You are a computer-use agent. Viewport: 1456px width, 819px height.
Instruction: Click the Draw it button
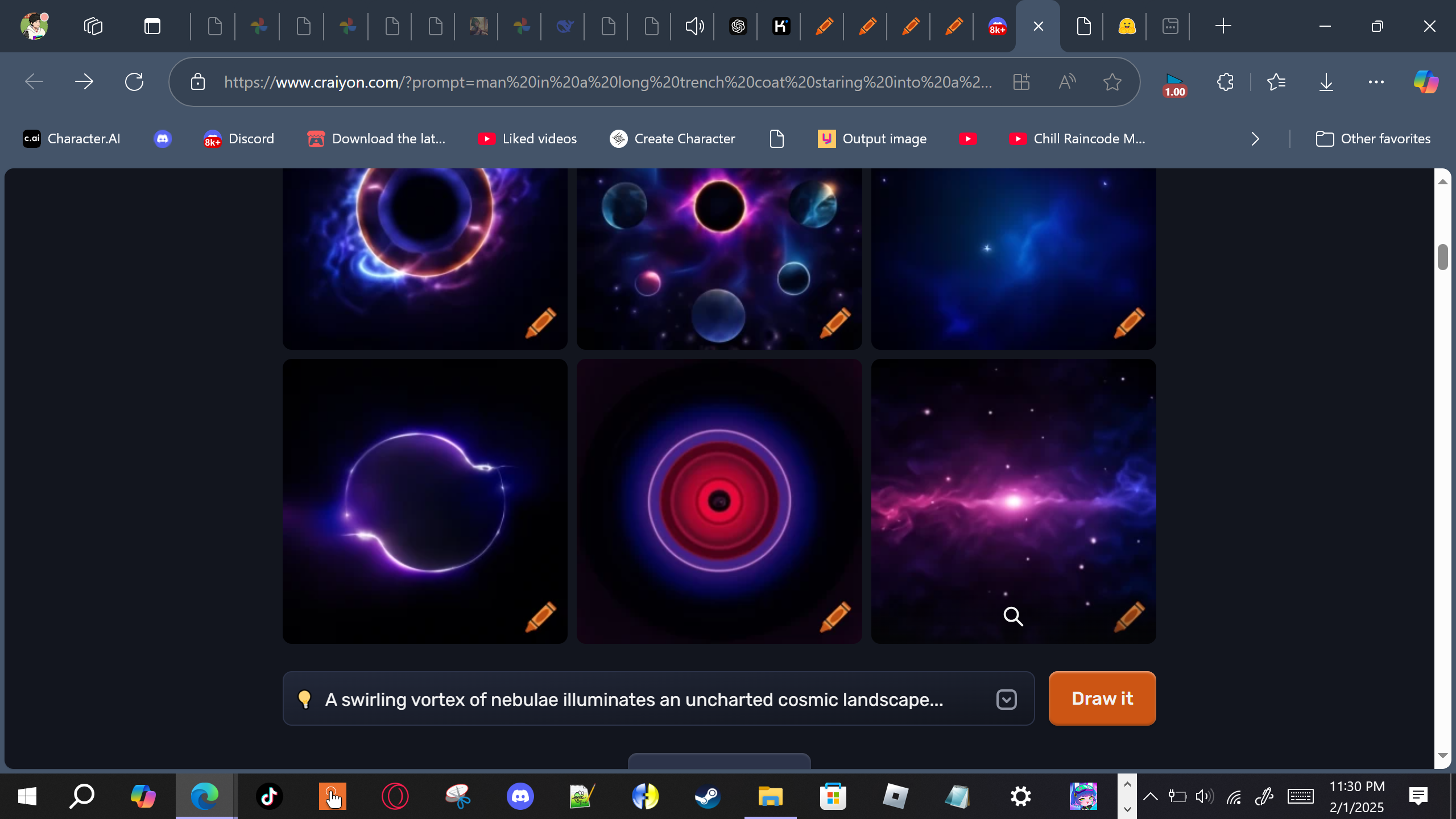pos(1102,698)
